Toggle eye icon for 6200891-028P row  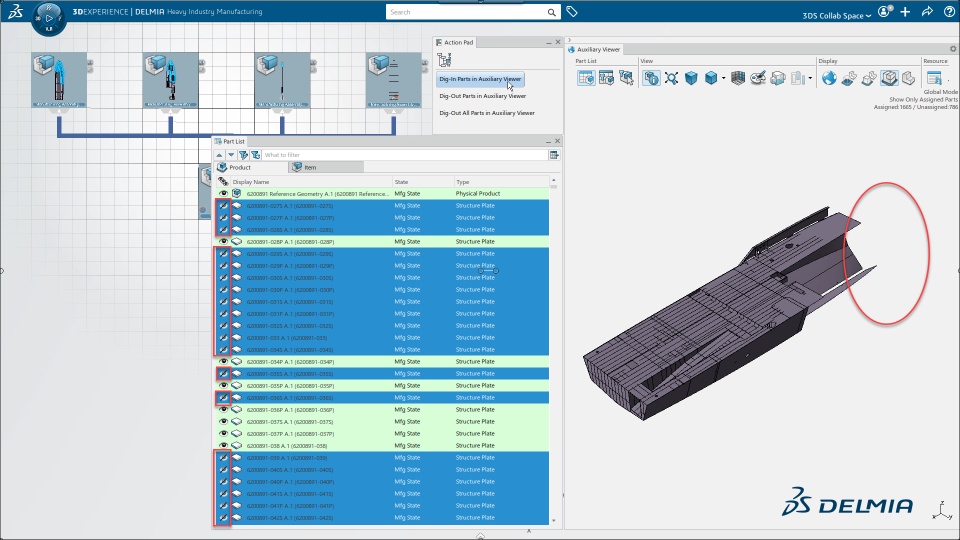[x=223, y=241]
